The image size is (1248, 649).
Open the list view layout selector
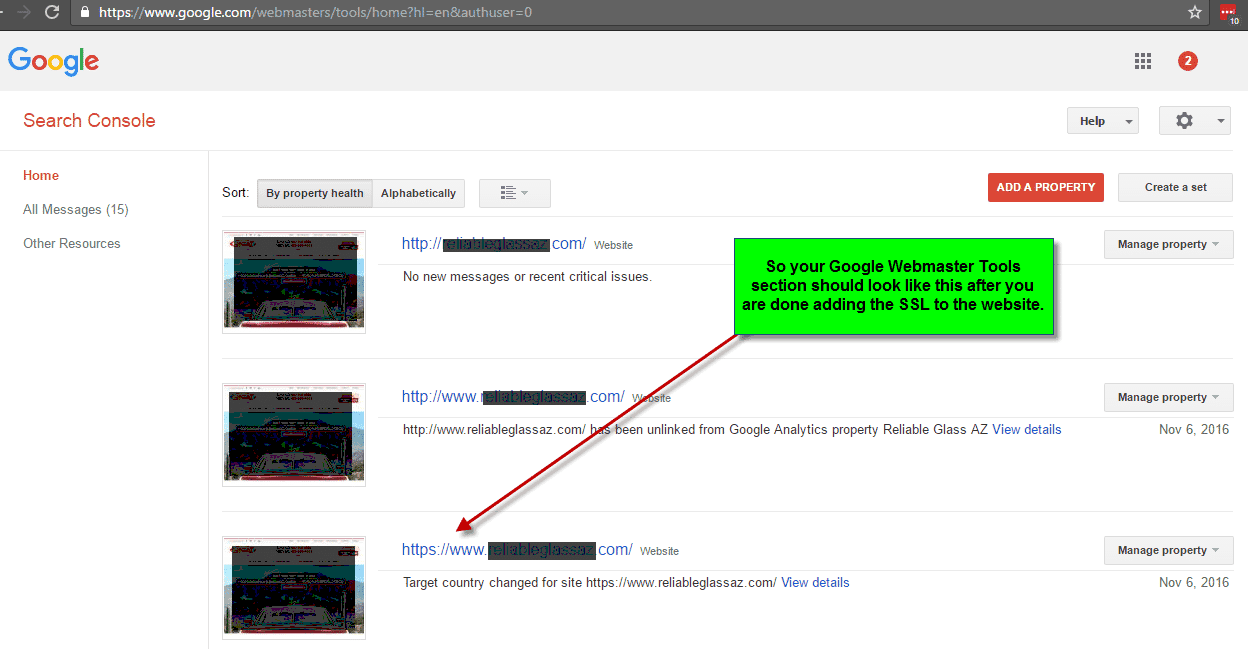point(514,193)
